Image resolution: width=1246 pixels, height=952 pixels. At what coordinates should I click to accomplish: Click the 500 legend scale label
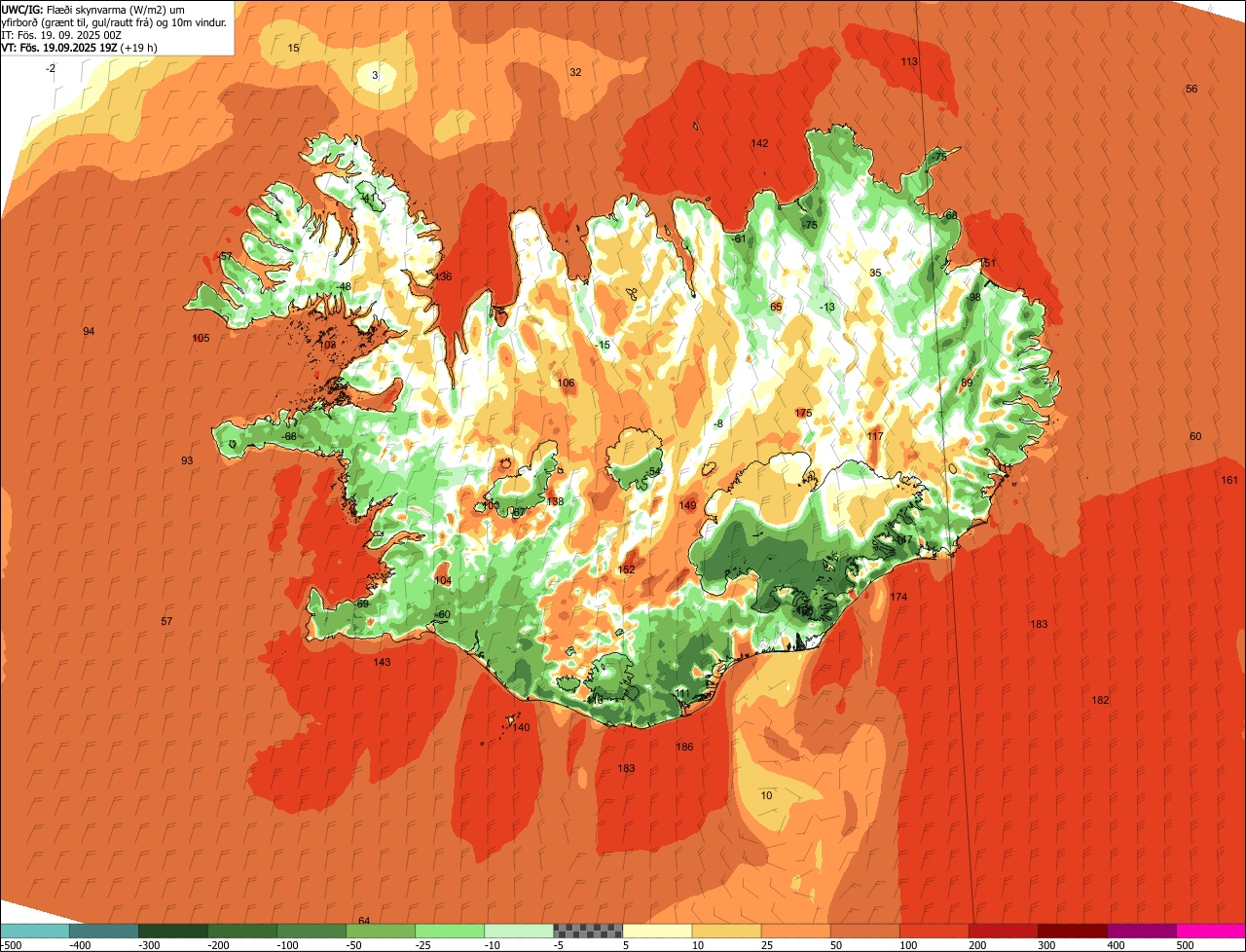coord(1186,945)
